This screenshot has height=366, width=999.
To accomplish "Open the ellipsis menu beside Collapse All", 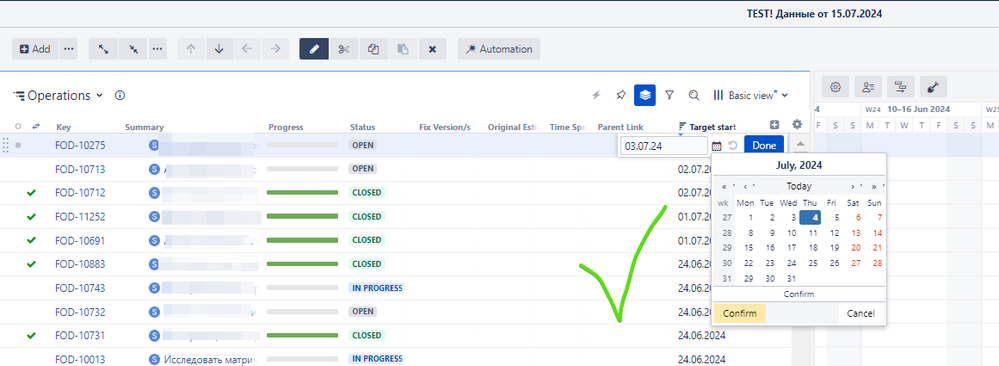I will (x=158, y=49).
